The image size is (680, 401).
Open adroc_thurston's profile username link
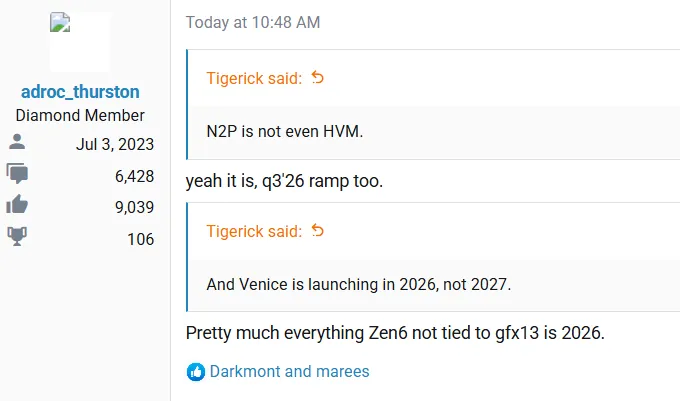(80, 92)
